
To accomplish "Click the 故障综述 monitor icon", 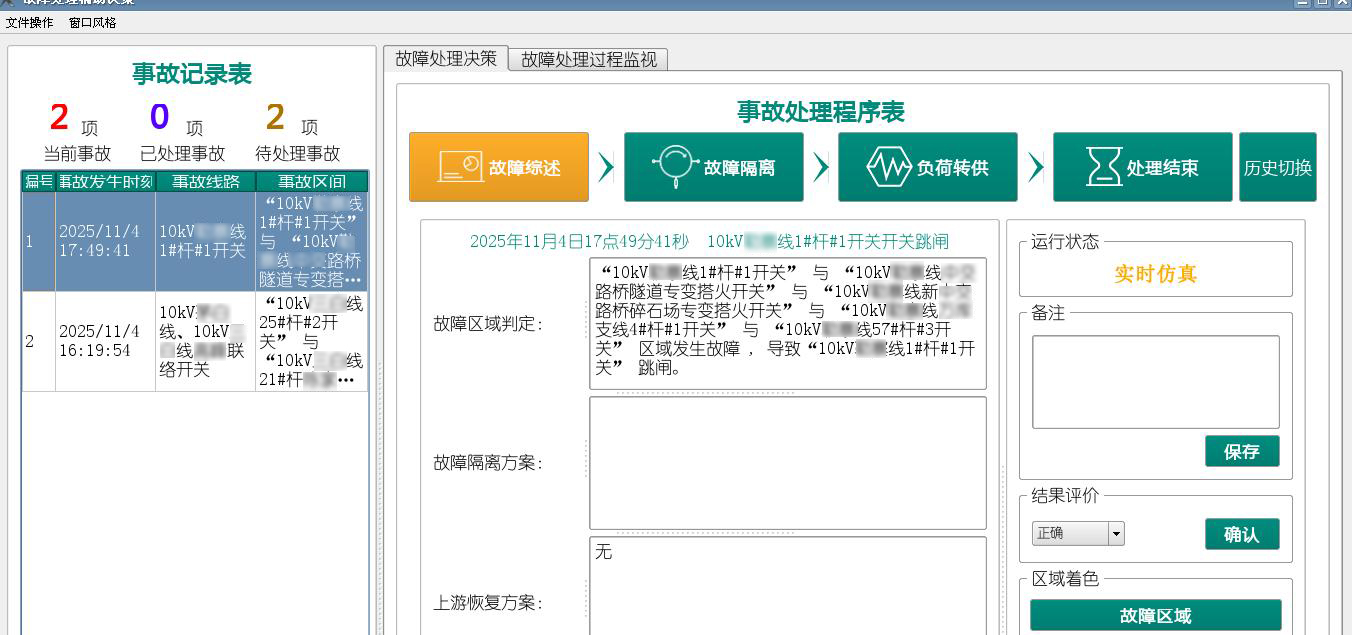I will click(460, 167).
